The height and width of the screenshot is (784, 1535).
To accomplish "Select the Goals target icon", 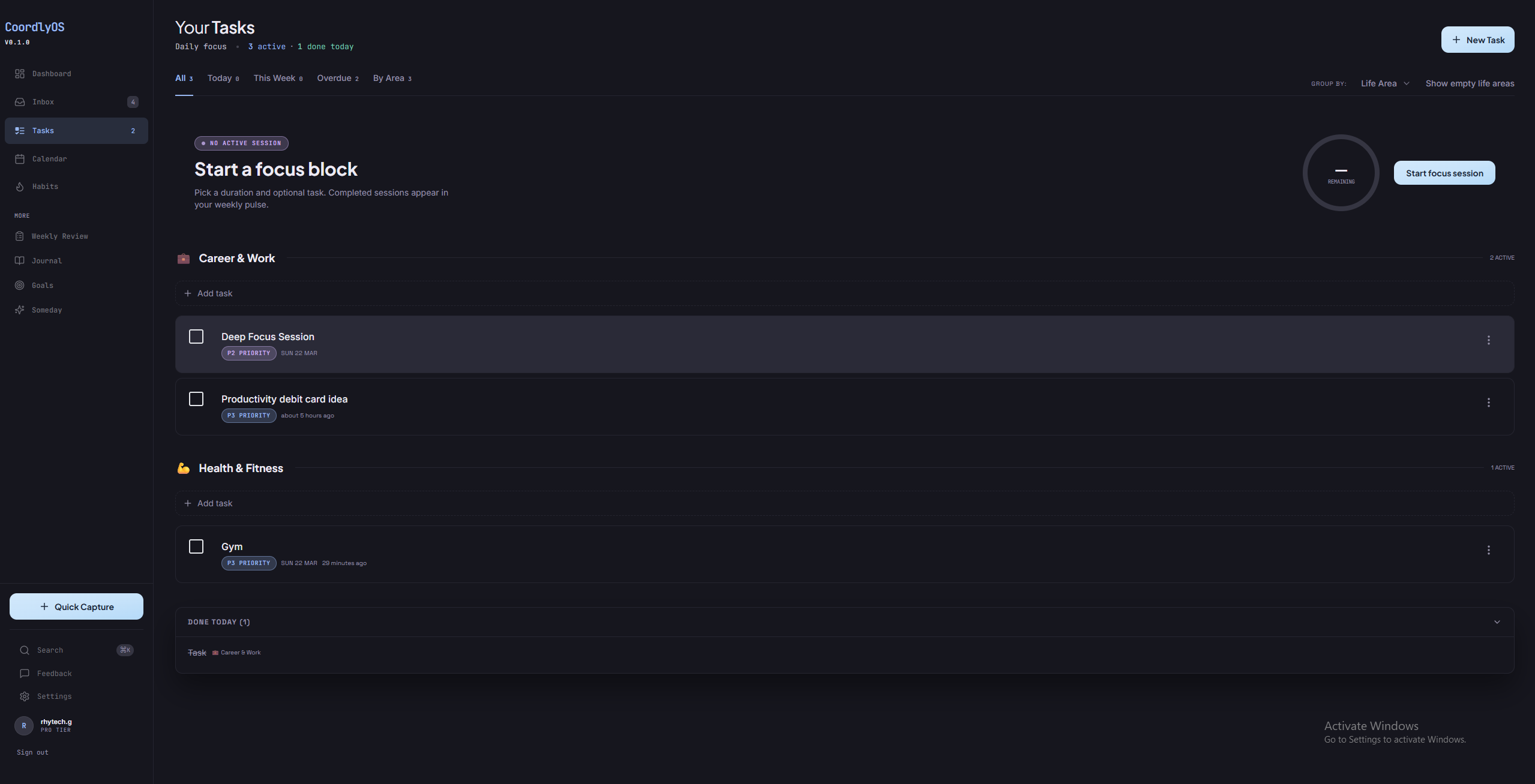I will [20, 285].
